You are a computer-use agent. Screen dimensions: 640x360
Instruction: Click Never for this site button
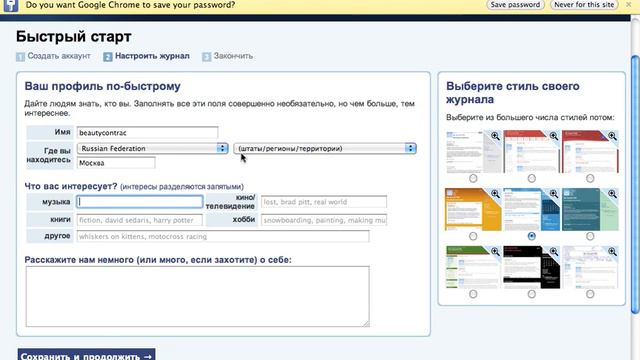(584, 5)
